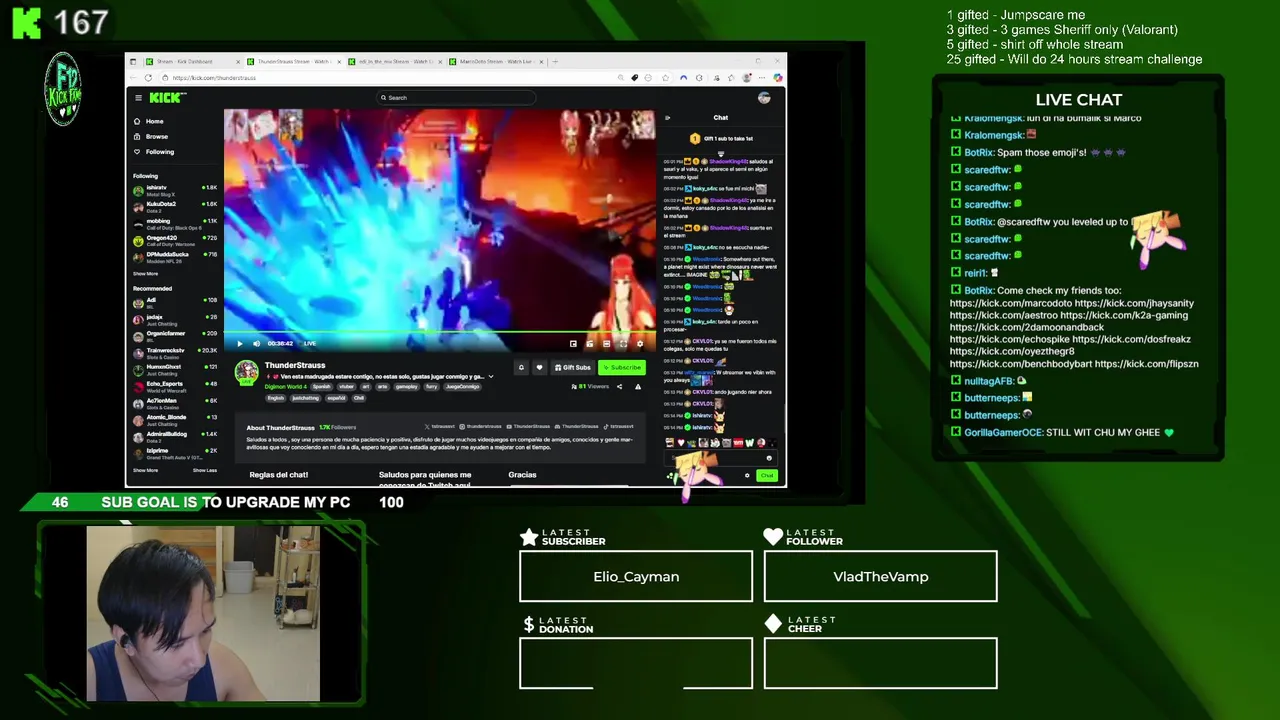Go to Home in Kick sidebar
Screen dimensions: 1280x720
point(149,121)
